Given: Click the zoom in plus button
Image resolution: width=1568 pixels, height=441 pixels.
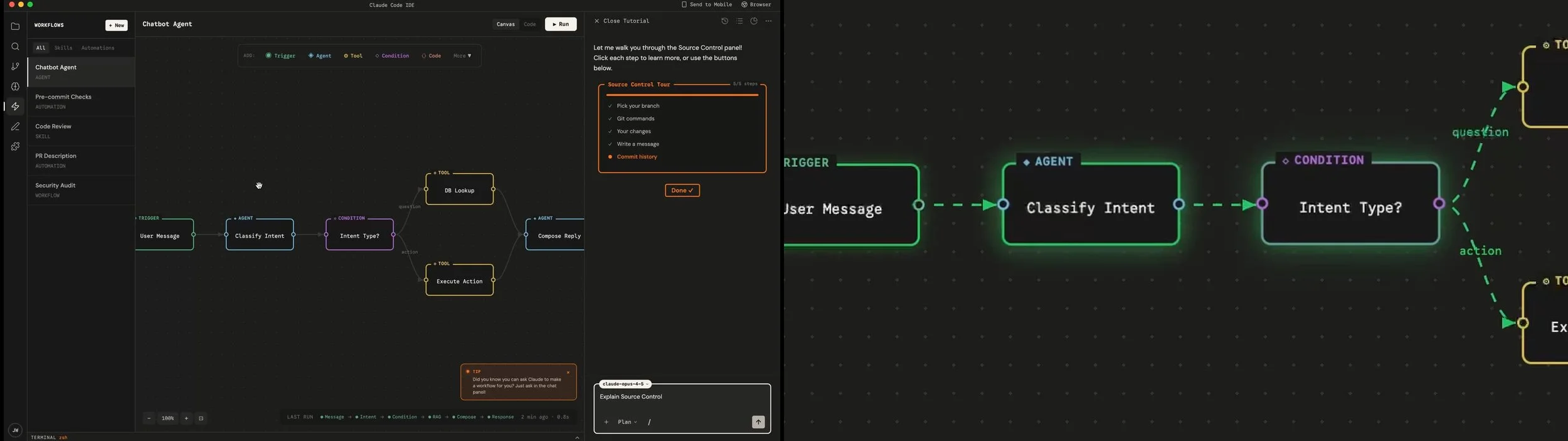Looking at the screenshot, I should tap(186, 418).
